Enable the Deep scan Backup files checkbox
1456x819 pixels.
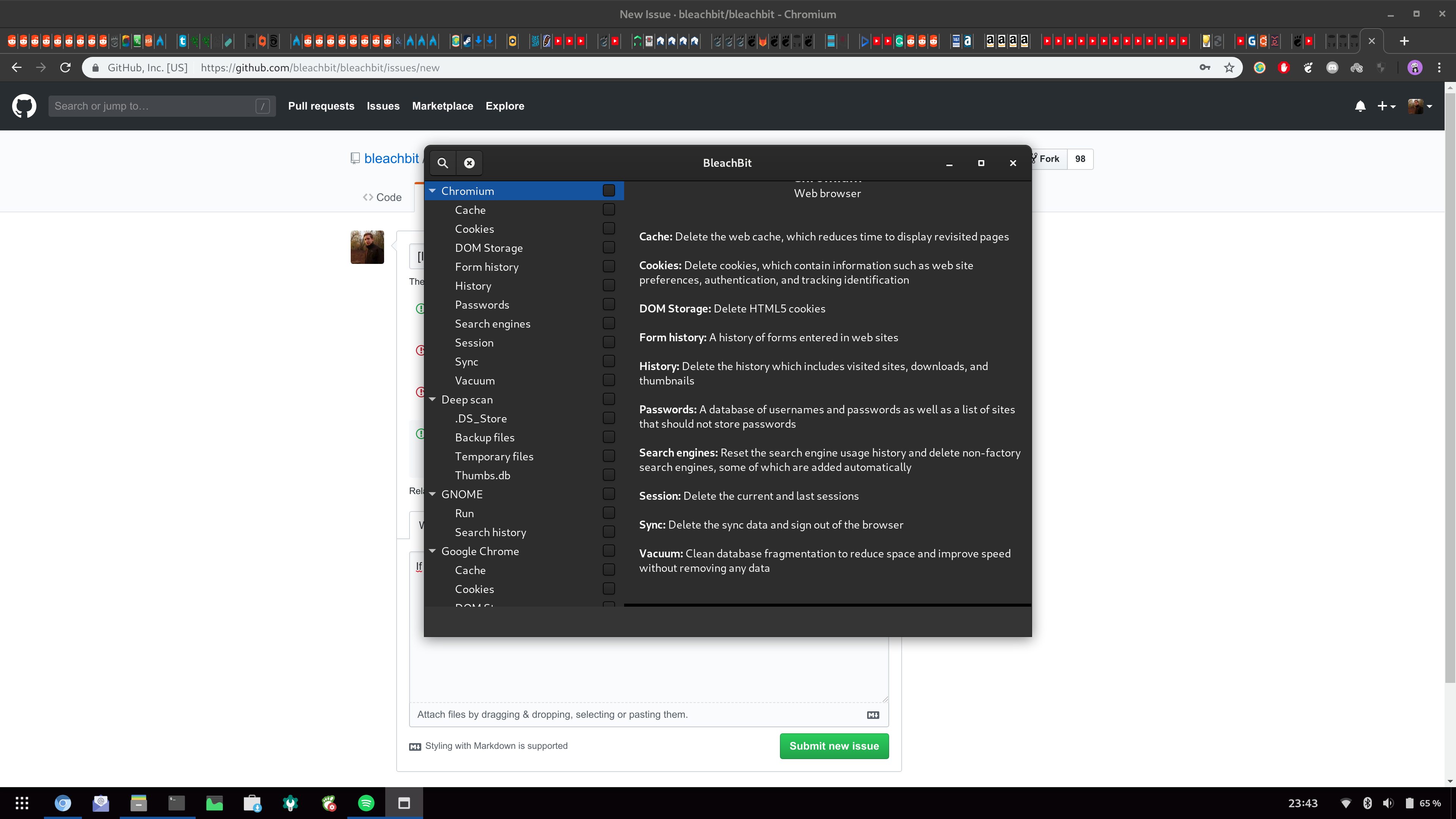click(x=609, y=438)
